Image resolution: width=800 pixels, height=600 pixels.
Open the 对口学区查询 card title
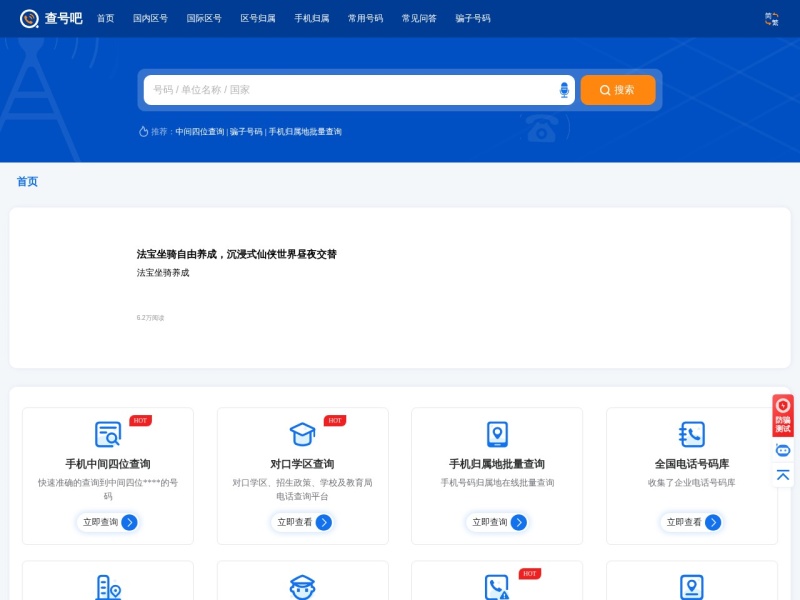point(303,464)
